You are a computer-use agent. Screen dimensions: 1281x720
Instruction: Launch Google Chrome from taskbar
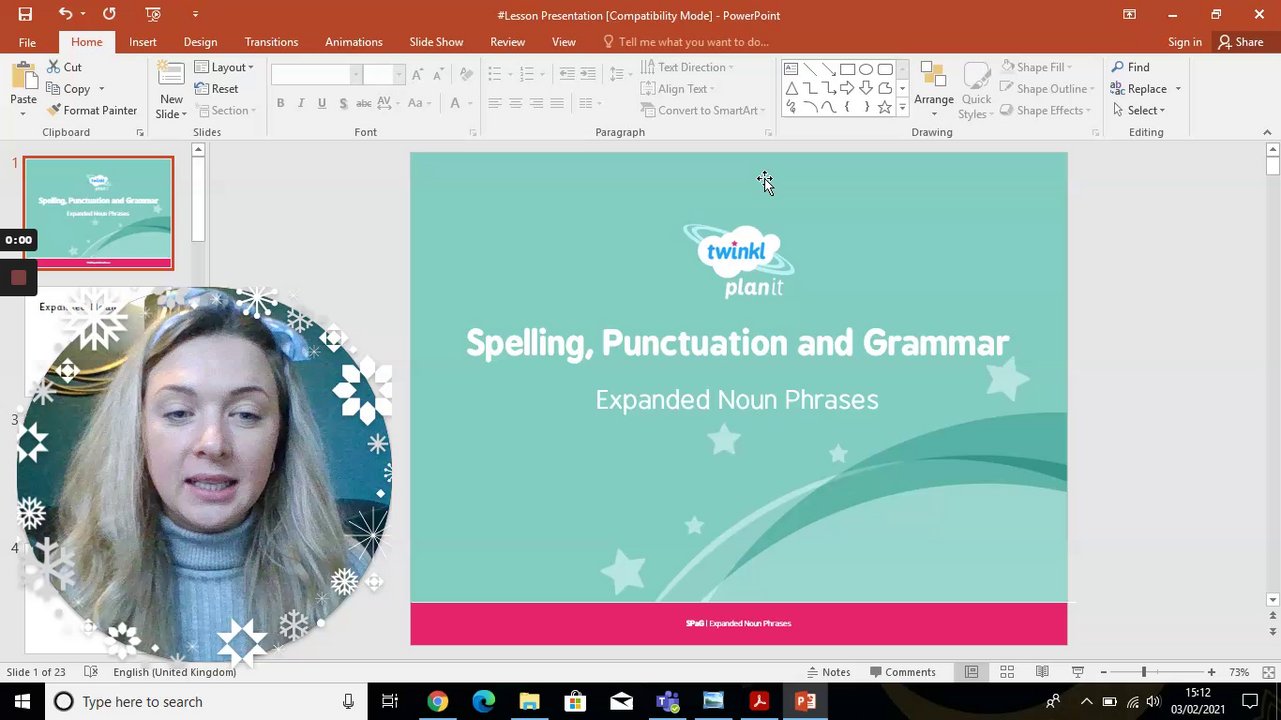click(437, 701)
